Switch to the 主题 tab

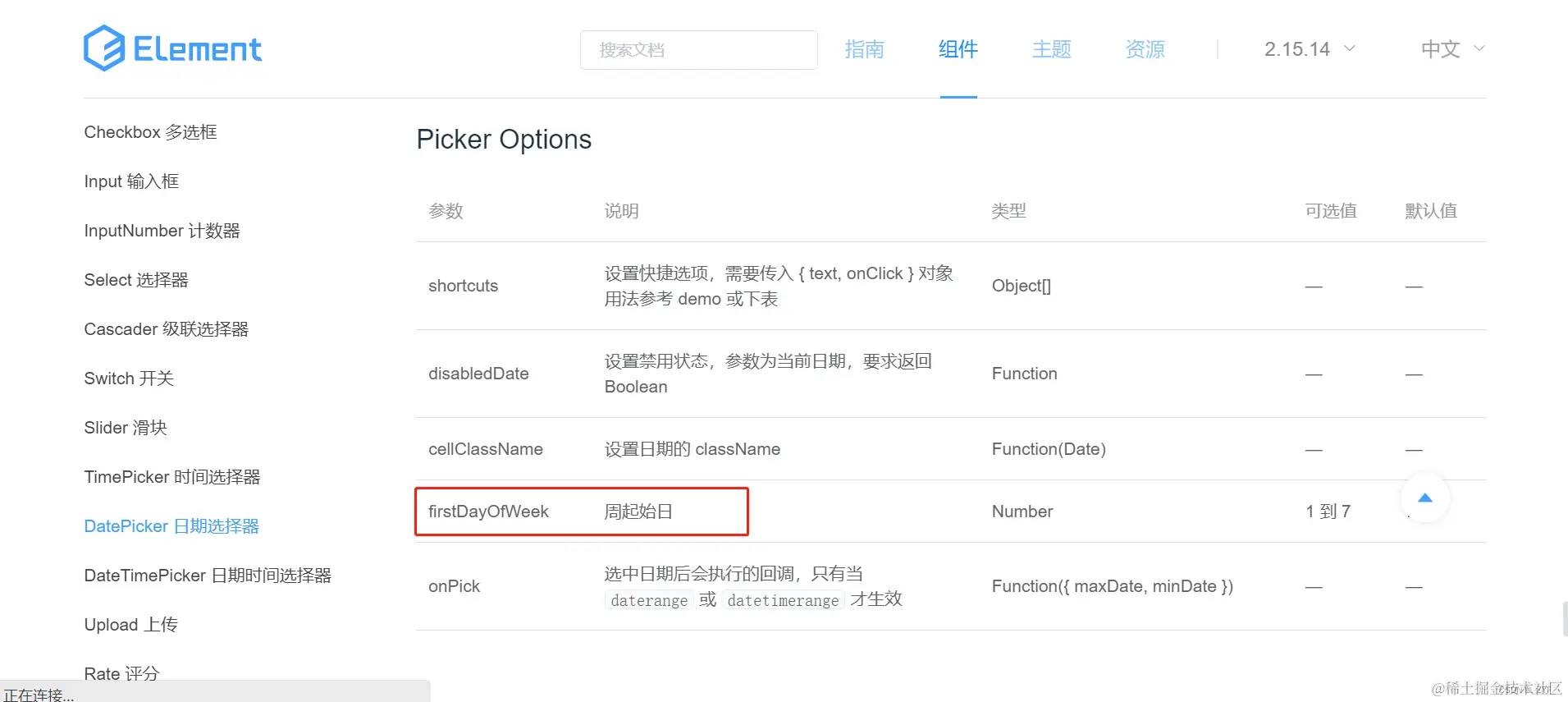click(1051, 49)
